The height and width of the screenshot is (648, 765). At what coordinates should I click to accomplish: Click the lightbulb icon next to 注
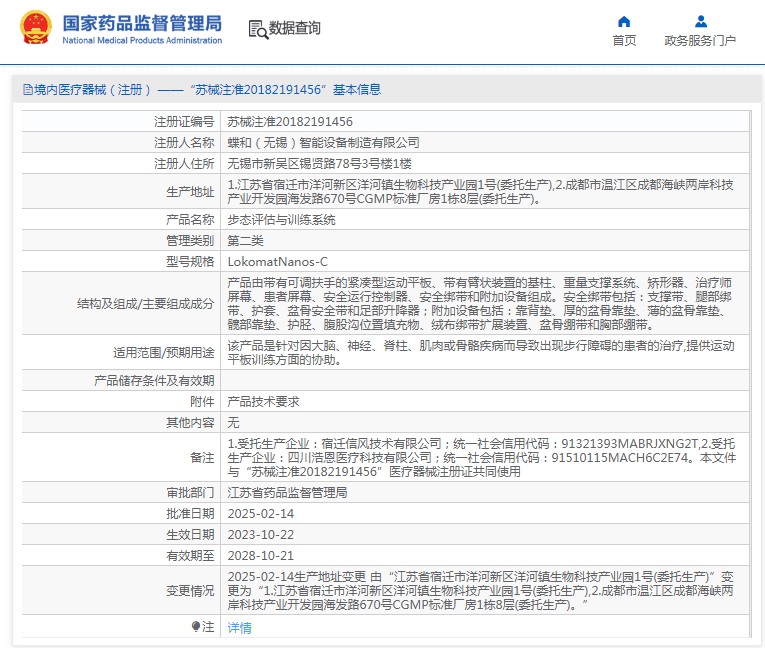click(x=196, y=626)
